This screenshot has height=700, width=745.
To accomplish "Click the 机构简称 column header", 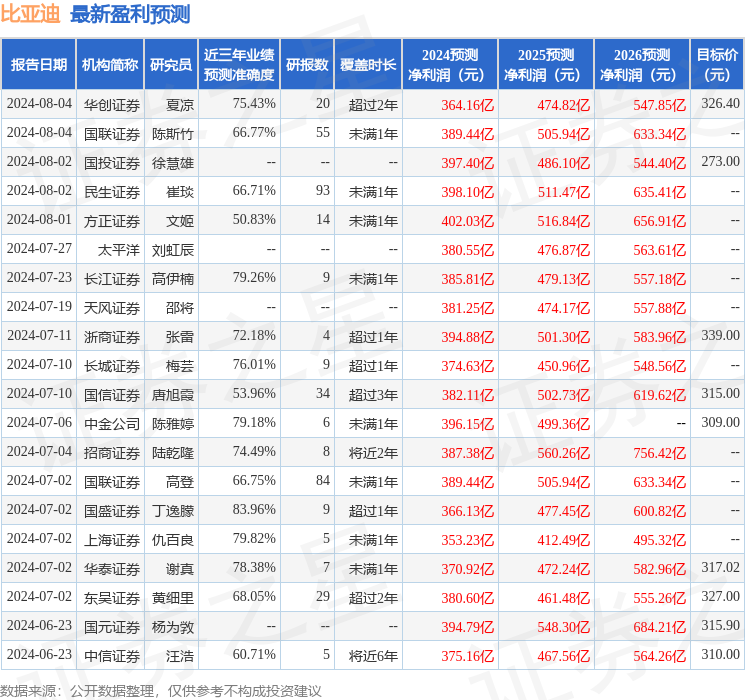I will coord(110,65).
